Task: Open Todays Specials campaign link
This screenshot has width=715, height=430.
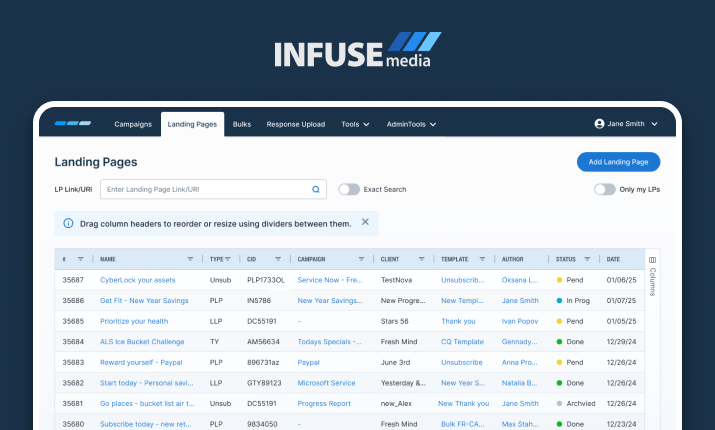Action: tap(329, 342)
